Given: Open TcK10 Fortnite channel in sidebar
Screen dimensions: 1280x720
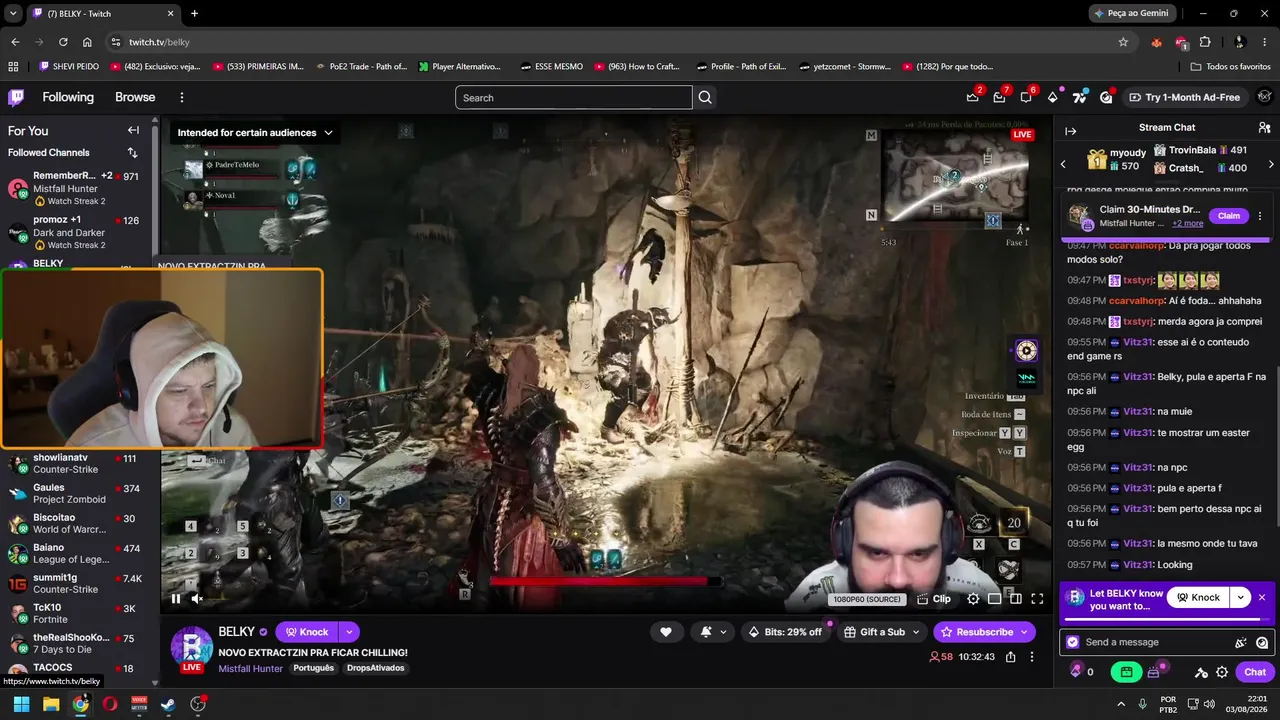Looking at the screenshot, I should pyautogui.click(x=75, y=614).
